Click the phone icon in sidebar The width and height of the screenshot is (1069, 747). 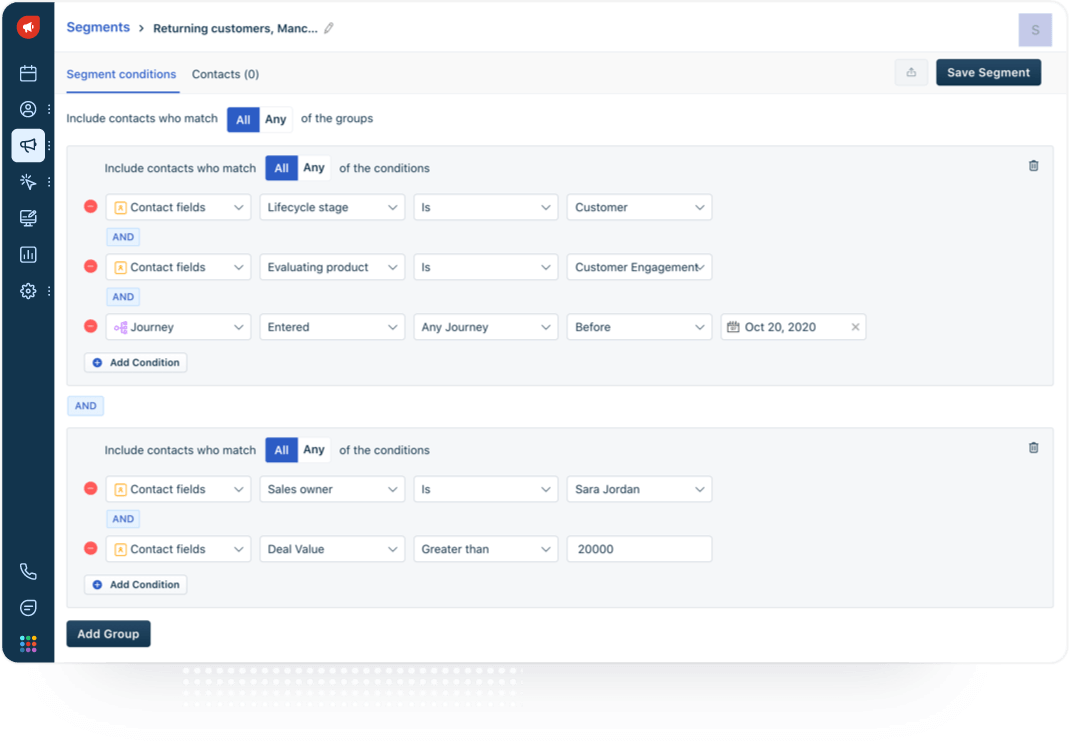28,572
